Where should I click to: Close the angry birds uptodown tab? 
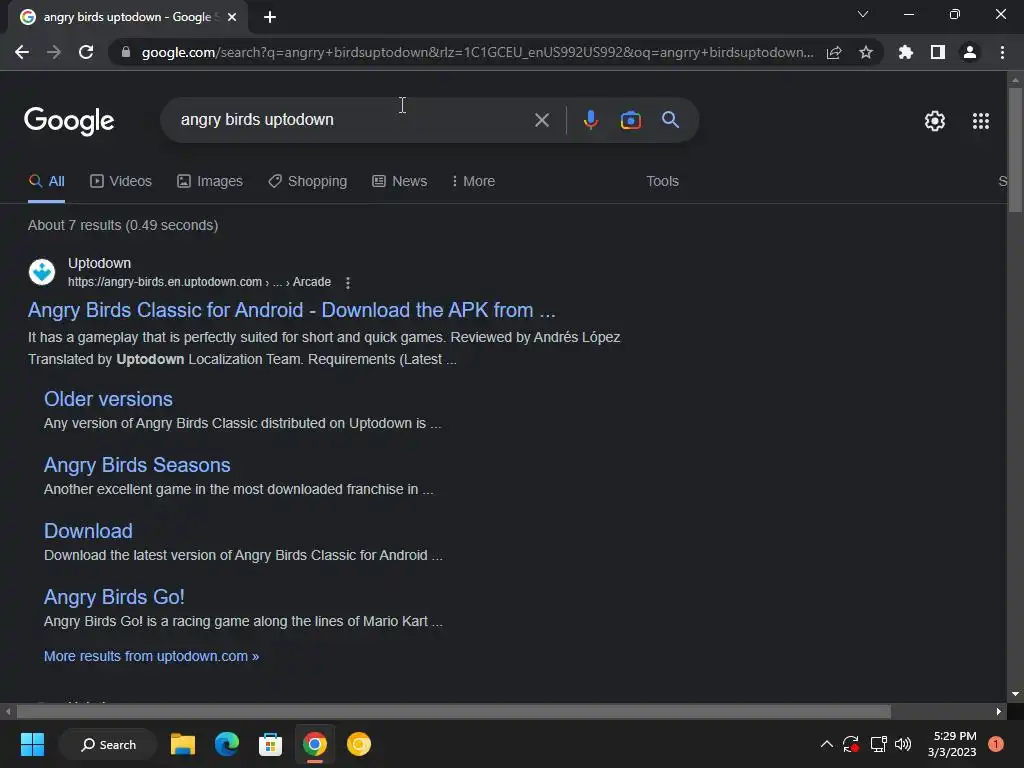pyautogui.click(x=231, y=17)
